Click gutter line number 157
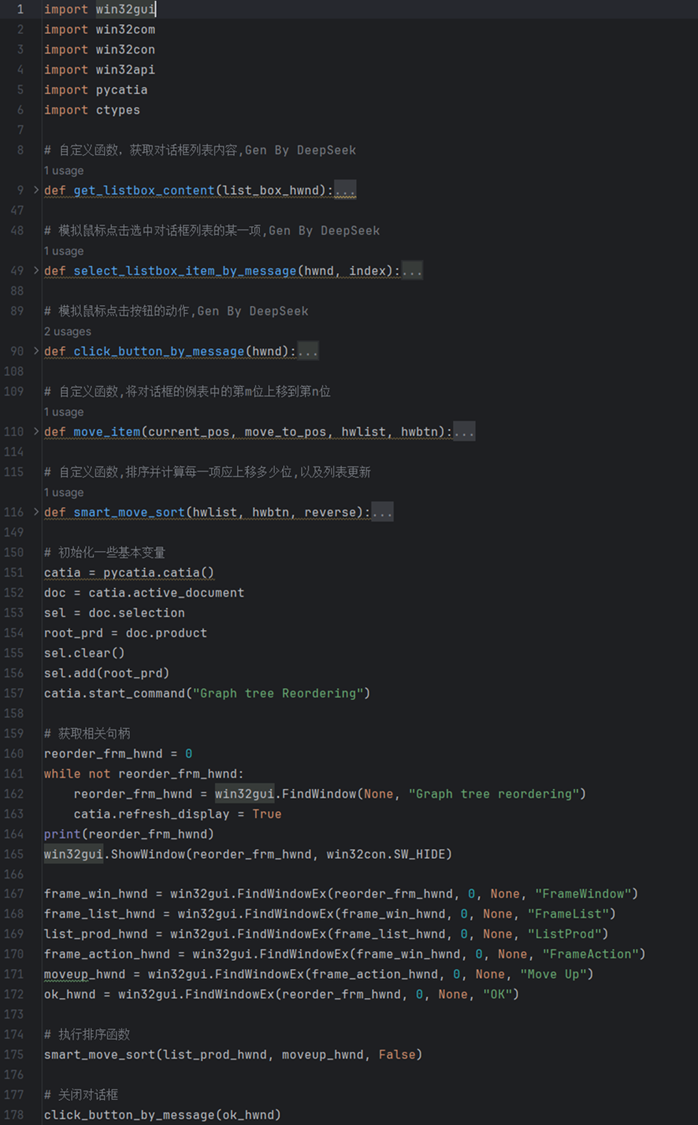 14,693
